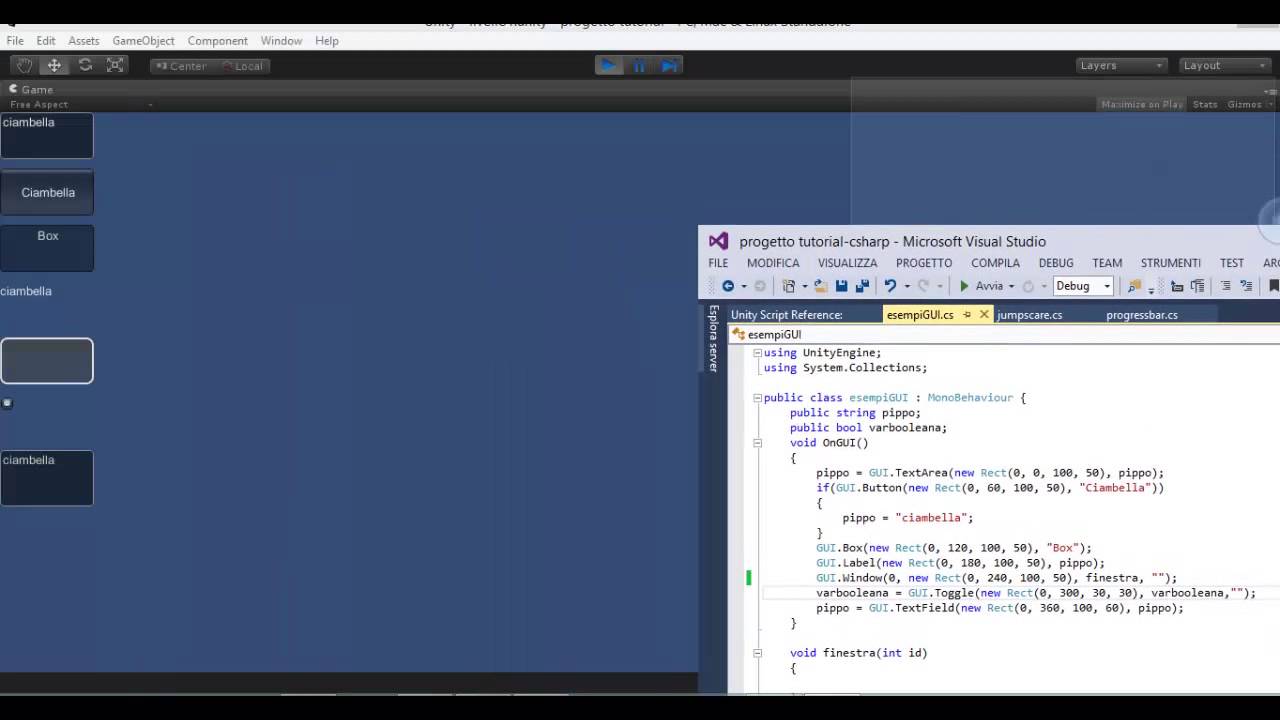The width and height of the screenshot is (1280, 720).
Task: Click the Unity Play button
Action: coord(608,65)
